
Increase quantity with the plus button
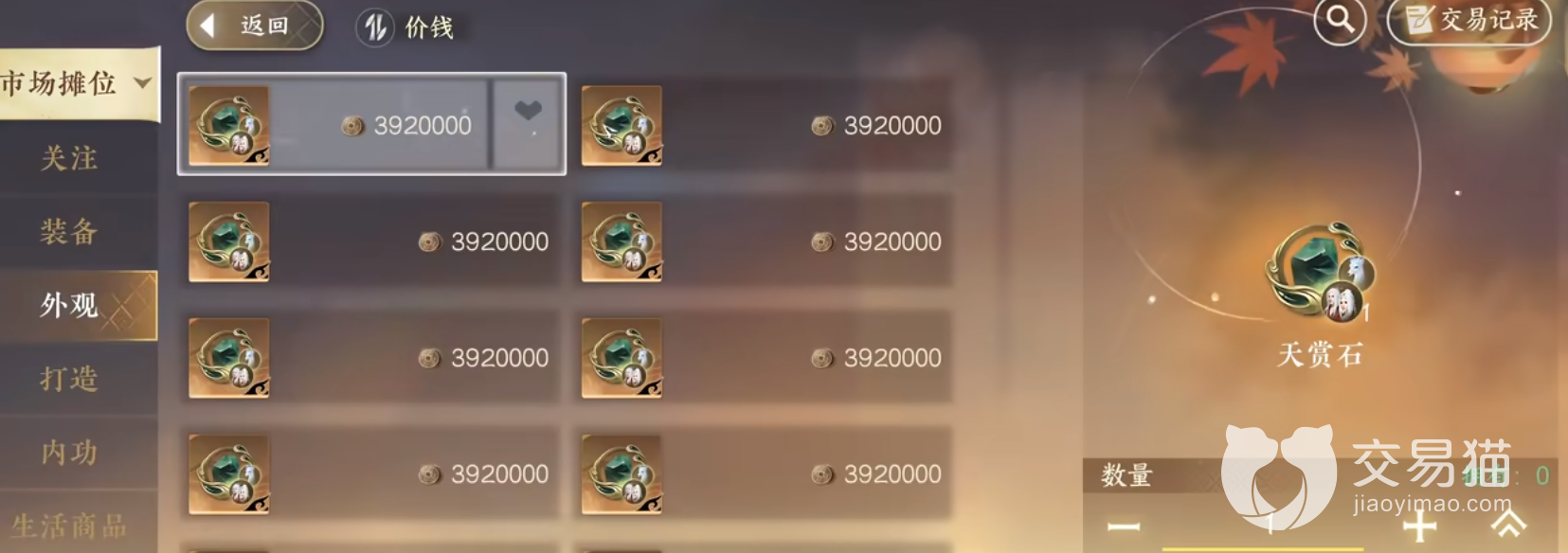pos(1419,526)
